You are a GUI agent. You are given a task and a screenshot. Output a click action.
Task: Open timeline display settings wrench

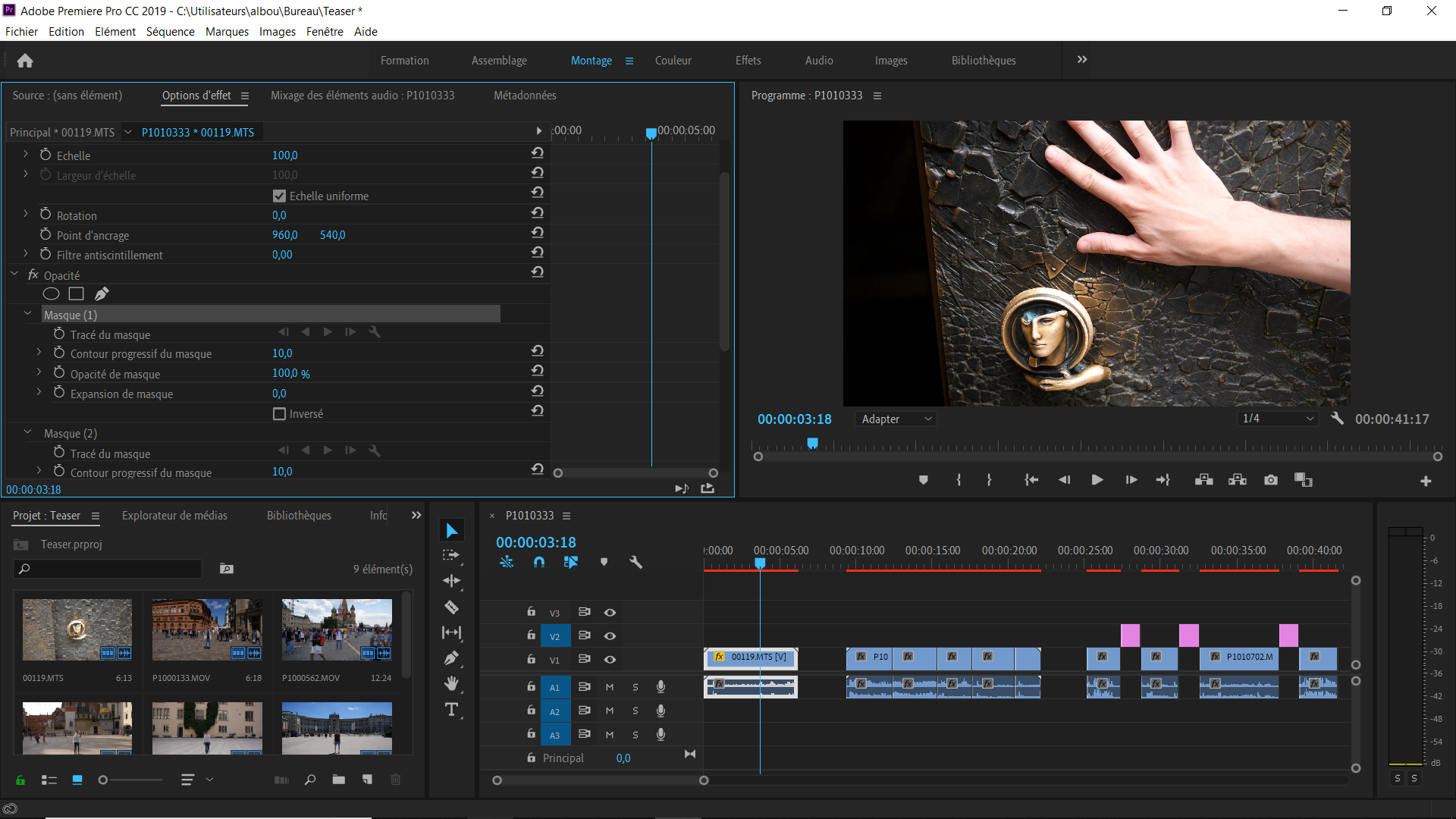[635, 563]
